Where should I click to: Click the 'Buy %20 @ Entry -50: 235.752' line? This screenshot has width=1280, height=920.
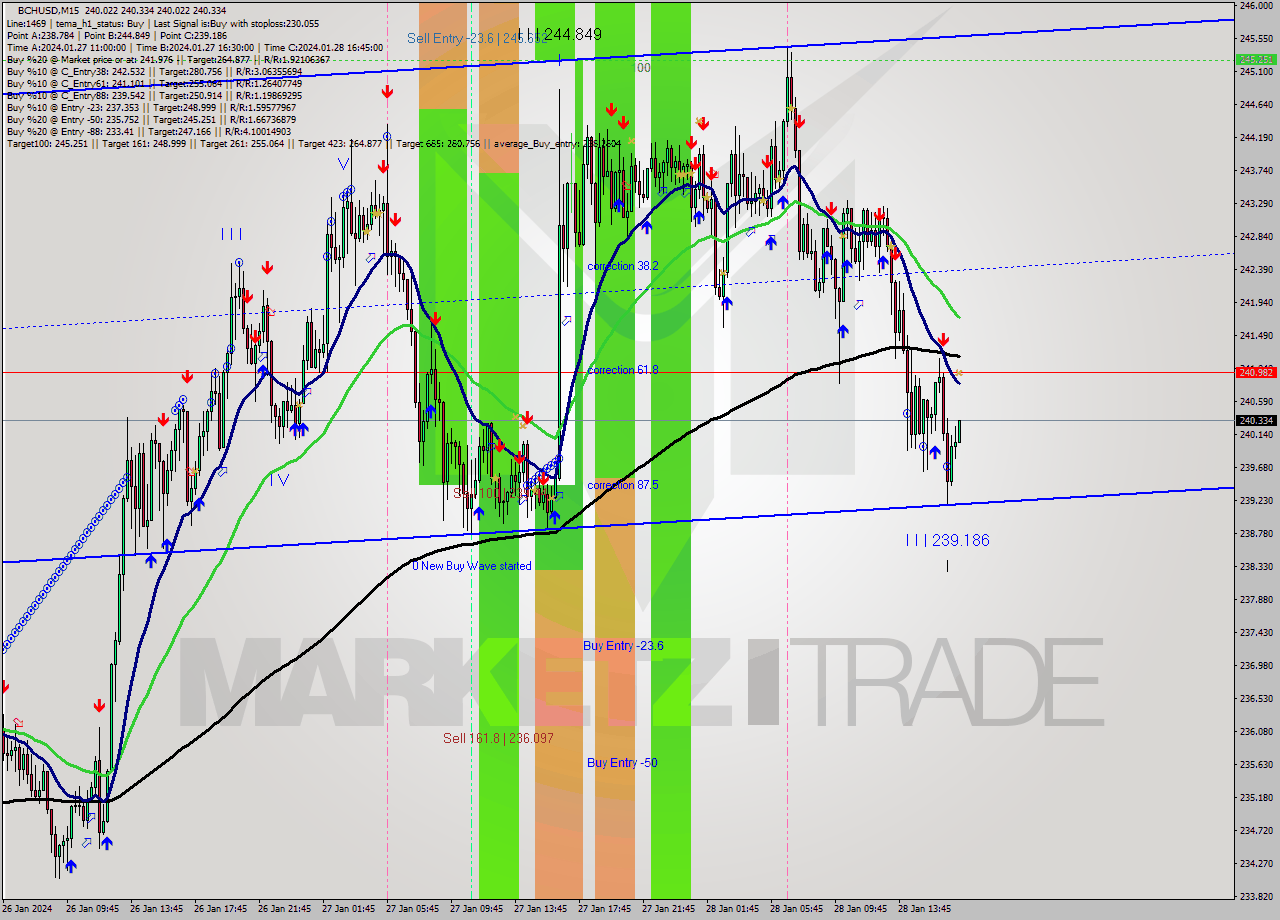coord(150,119)
